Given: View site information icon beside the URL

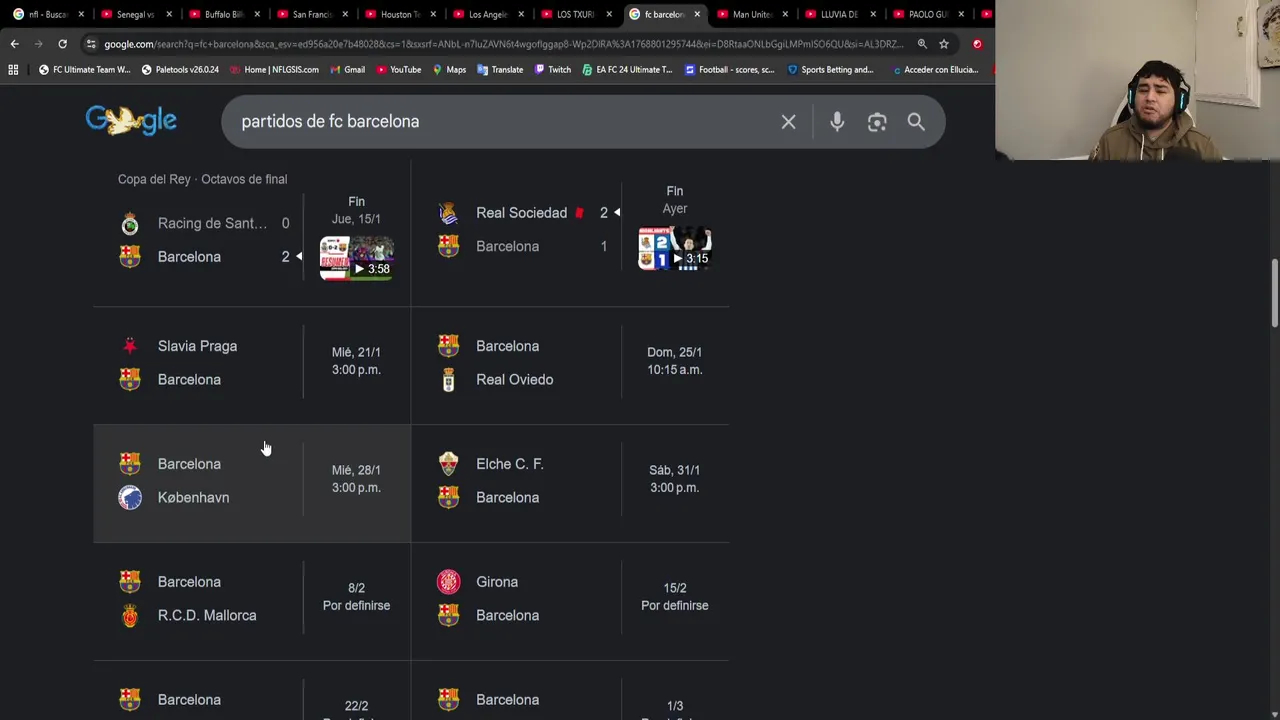Looking at the screenshot, I should (x=91, y=44).
